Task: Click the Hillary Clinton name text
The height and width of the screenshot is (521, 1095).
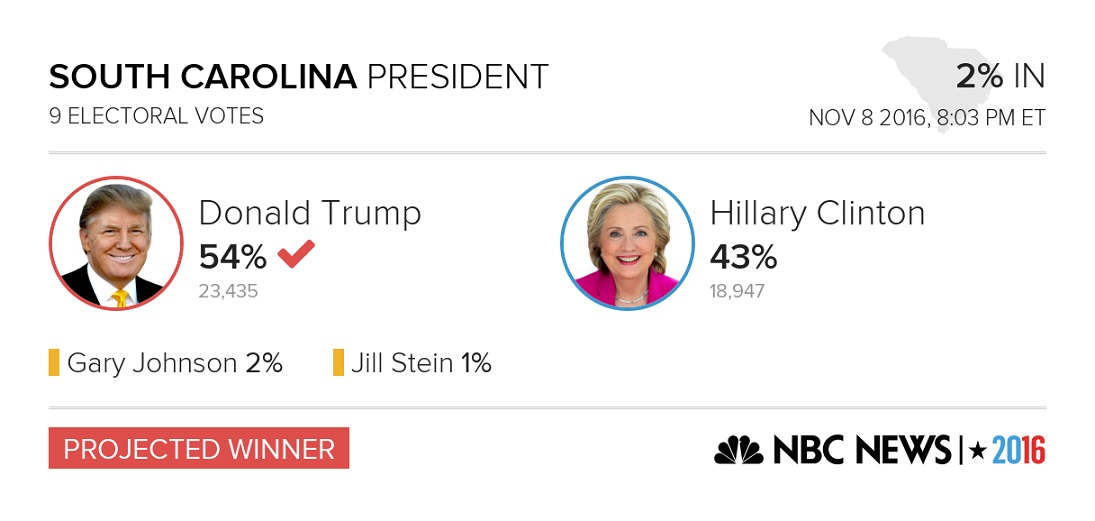Action: 817,213
